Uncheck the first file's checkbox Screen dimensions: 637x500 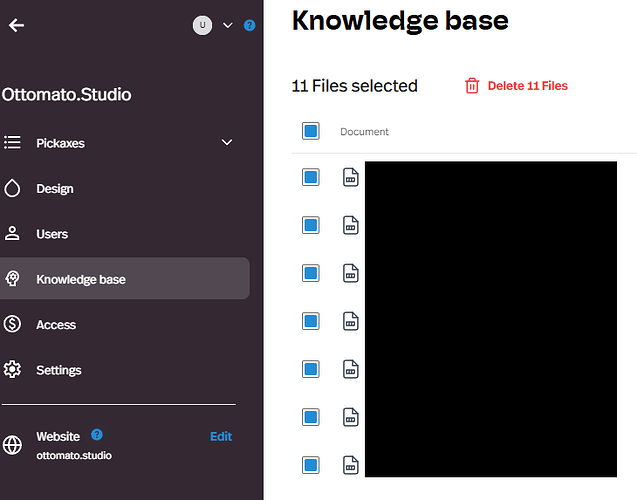point(310,177)
